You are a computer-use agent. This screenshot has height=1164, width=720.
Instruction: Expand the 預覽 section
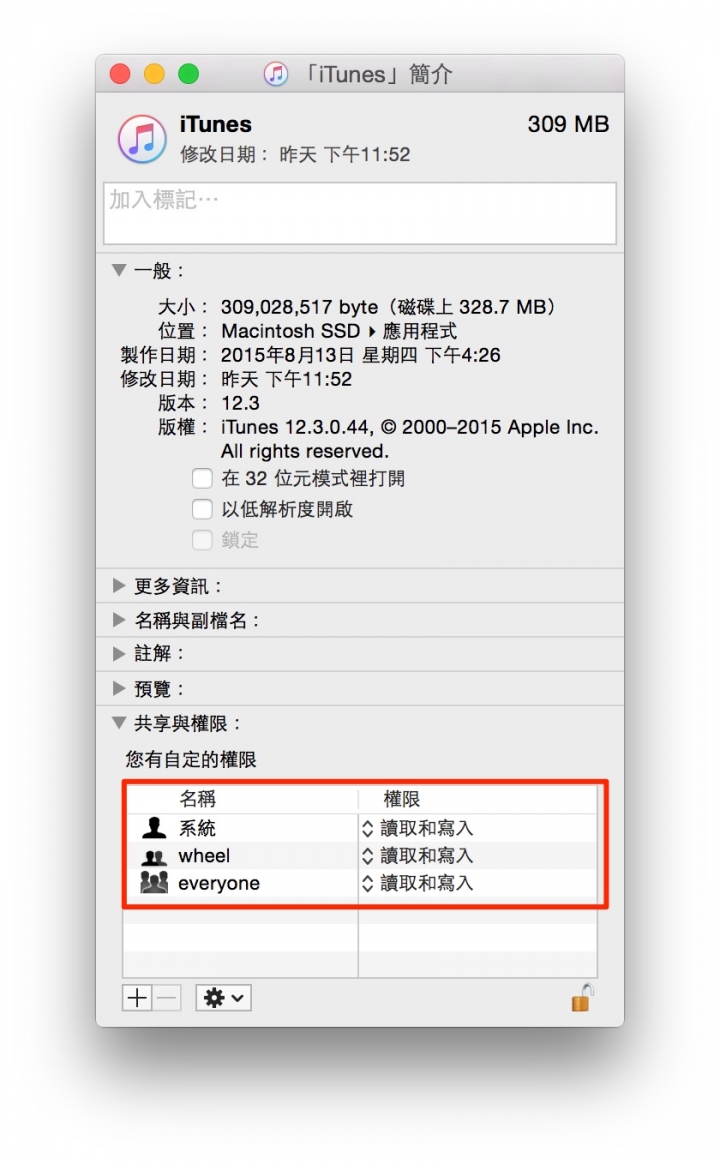[x=119, y=688]
